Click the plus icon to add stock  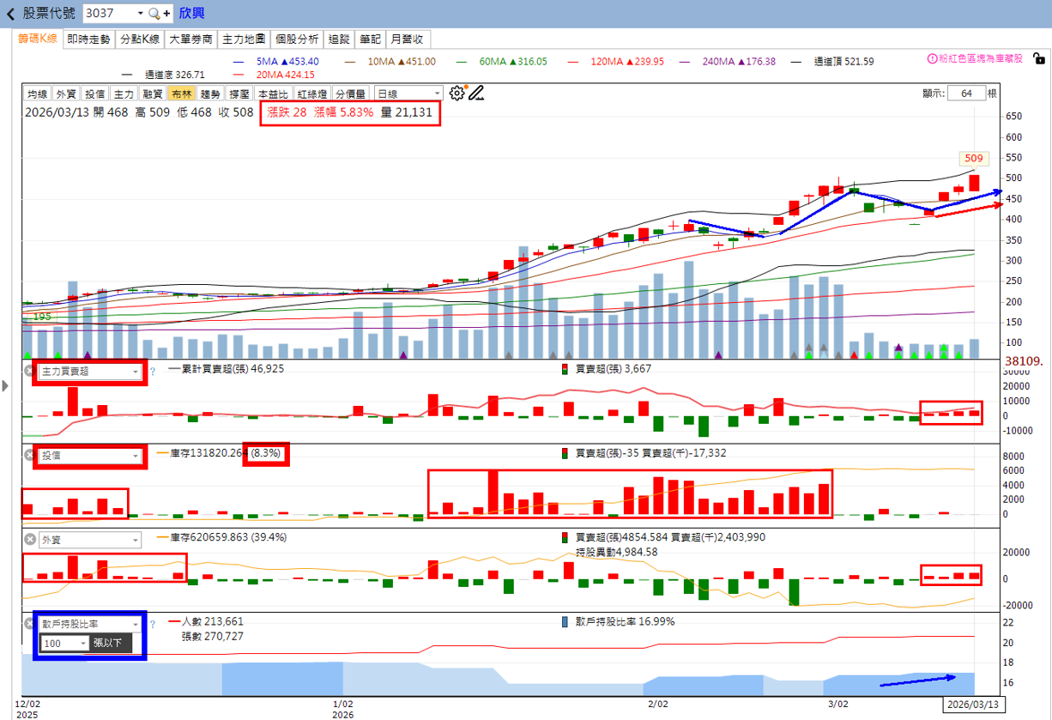click(166, 13)
